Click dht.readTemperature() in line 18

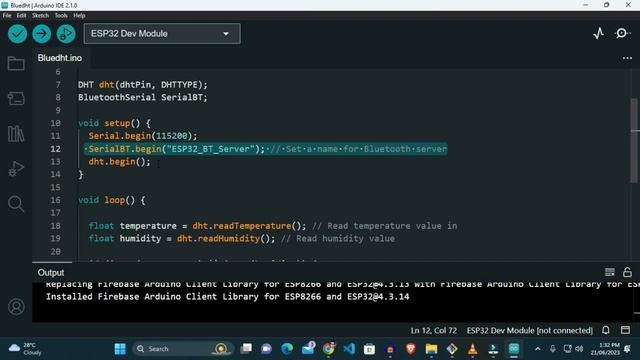tap(249, 226)
